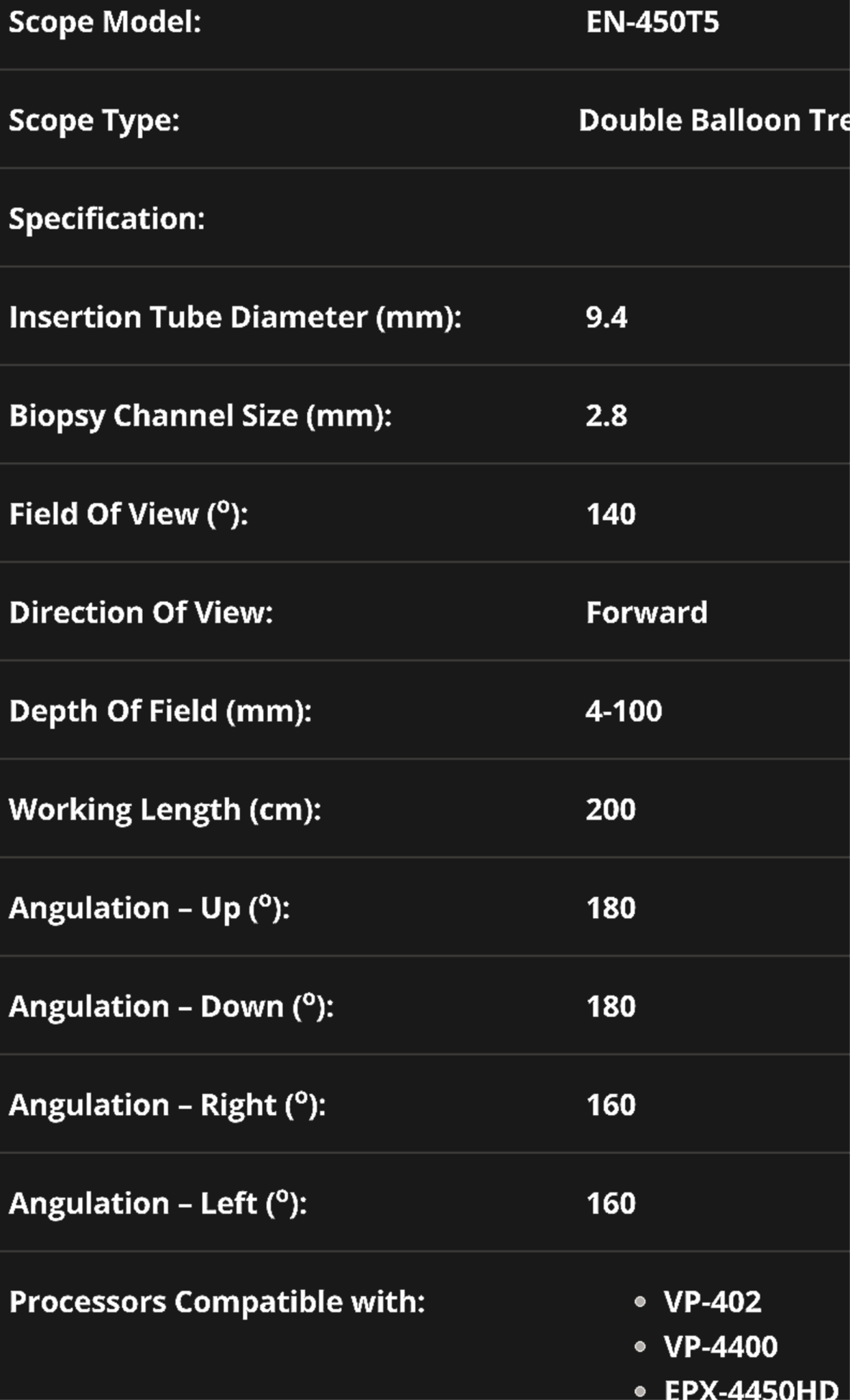Viewport: 850px width, 1400px height.
Task: Click the Field Of View label
Action: click(129, 514)
